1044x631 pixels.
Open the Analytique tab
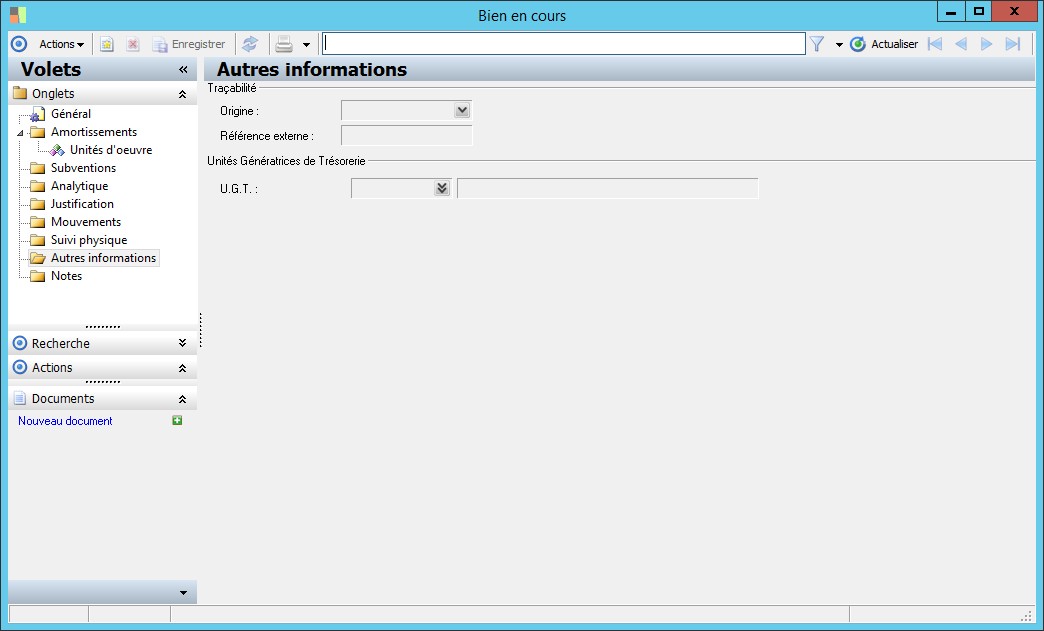[x=79, y=186]
